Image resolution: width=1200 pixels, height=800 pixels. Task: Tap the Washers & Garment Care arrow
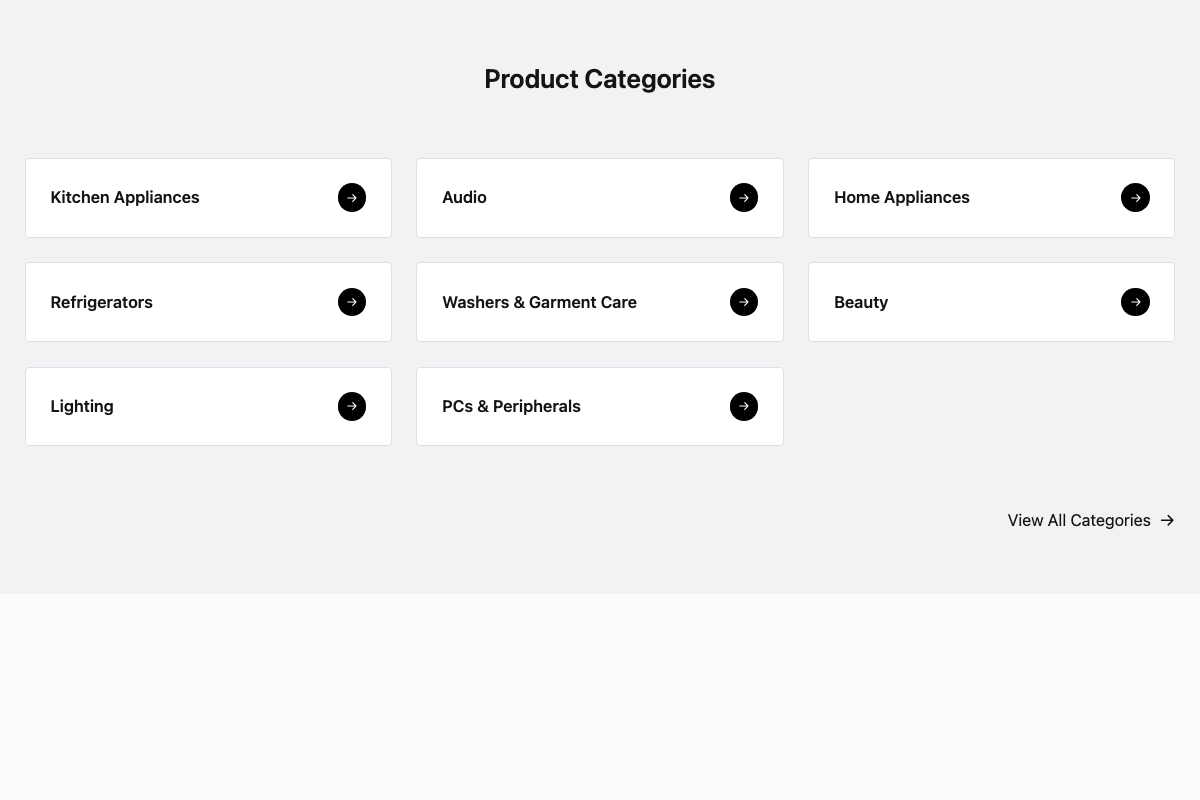(x=744, y=302)
